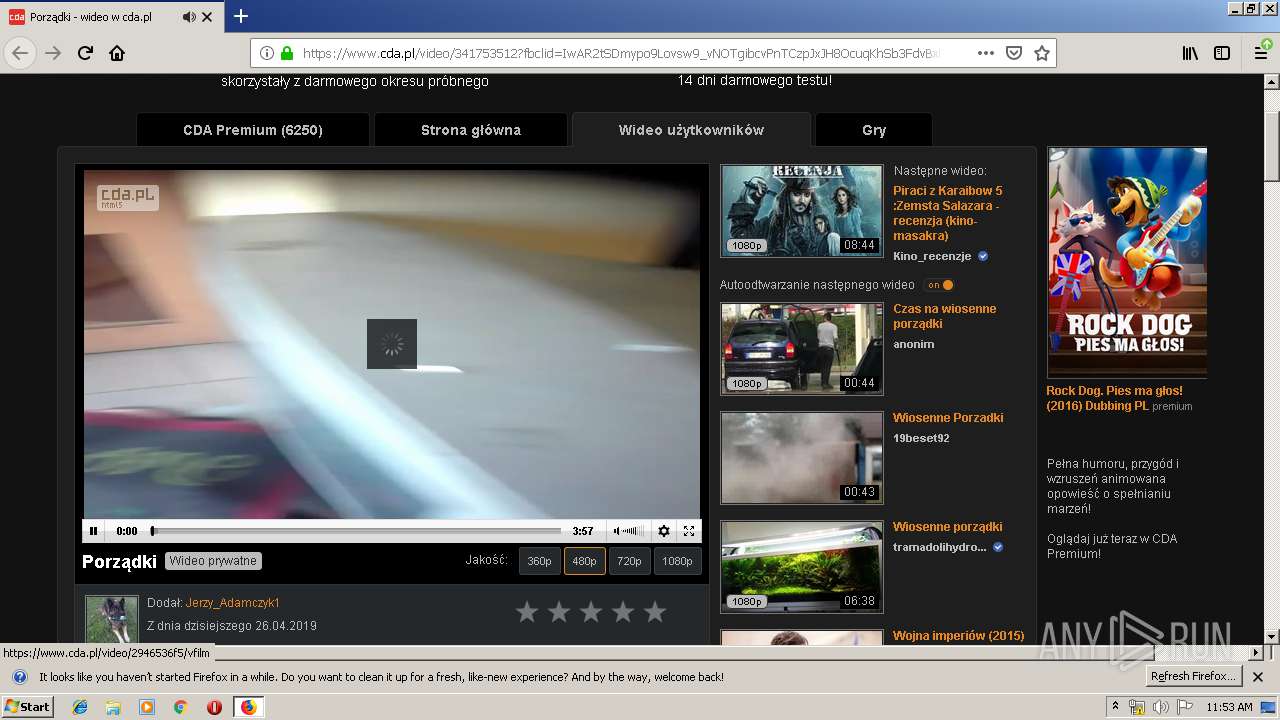This screenshot has width=1280, height=720.
Task: Bookmark this page with star
Action: pos(1042,53)
